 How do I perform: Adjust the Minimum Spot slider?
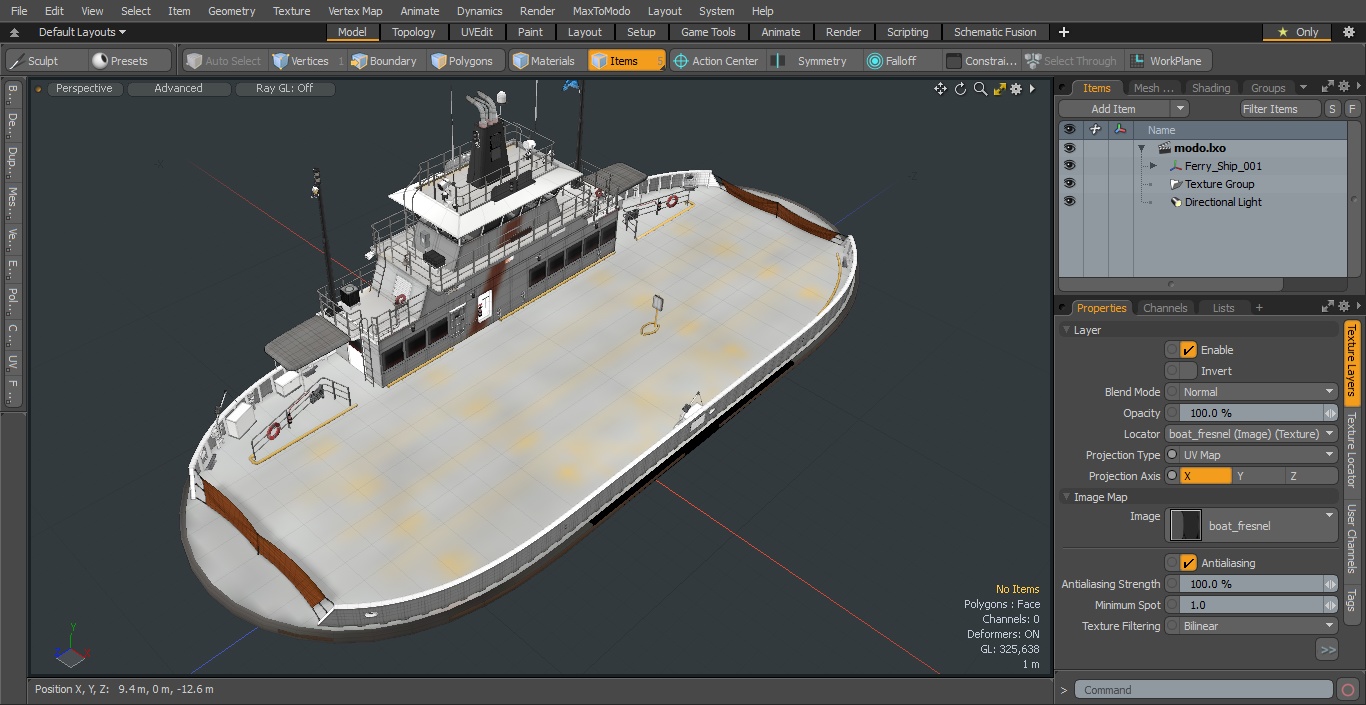1258,605
